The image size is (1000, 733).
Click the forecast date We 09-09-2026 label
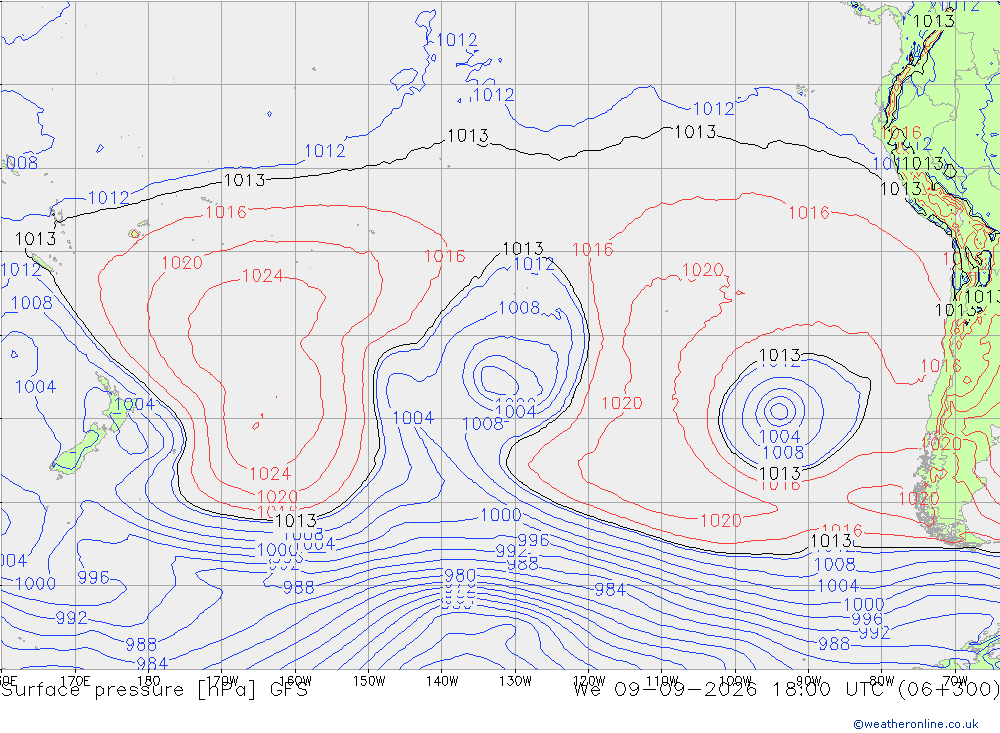tap(665, 690)
